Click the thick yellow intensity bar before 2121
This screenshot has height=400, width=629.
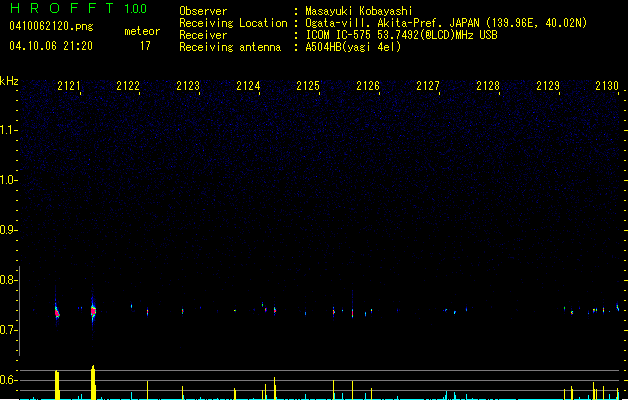(57, 385)
